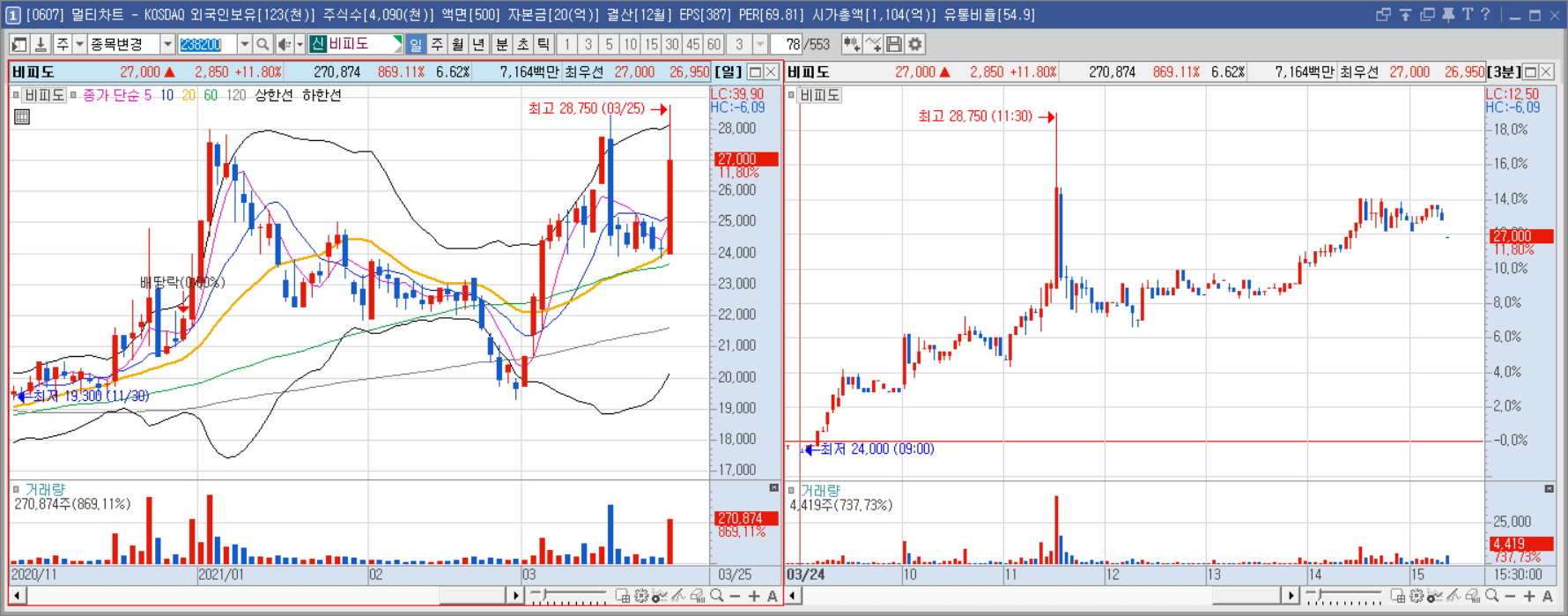The image size is (1568, 616).
Task: Click the speaker sound icon
Action: [285, 44]
